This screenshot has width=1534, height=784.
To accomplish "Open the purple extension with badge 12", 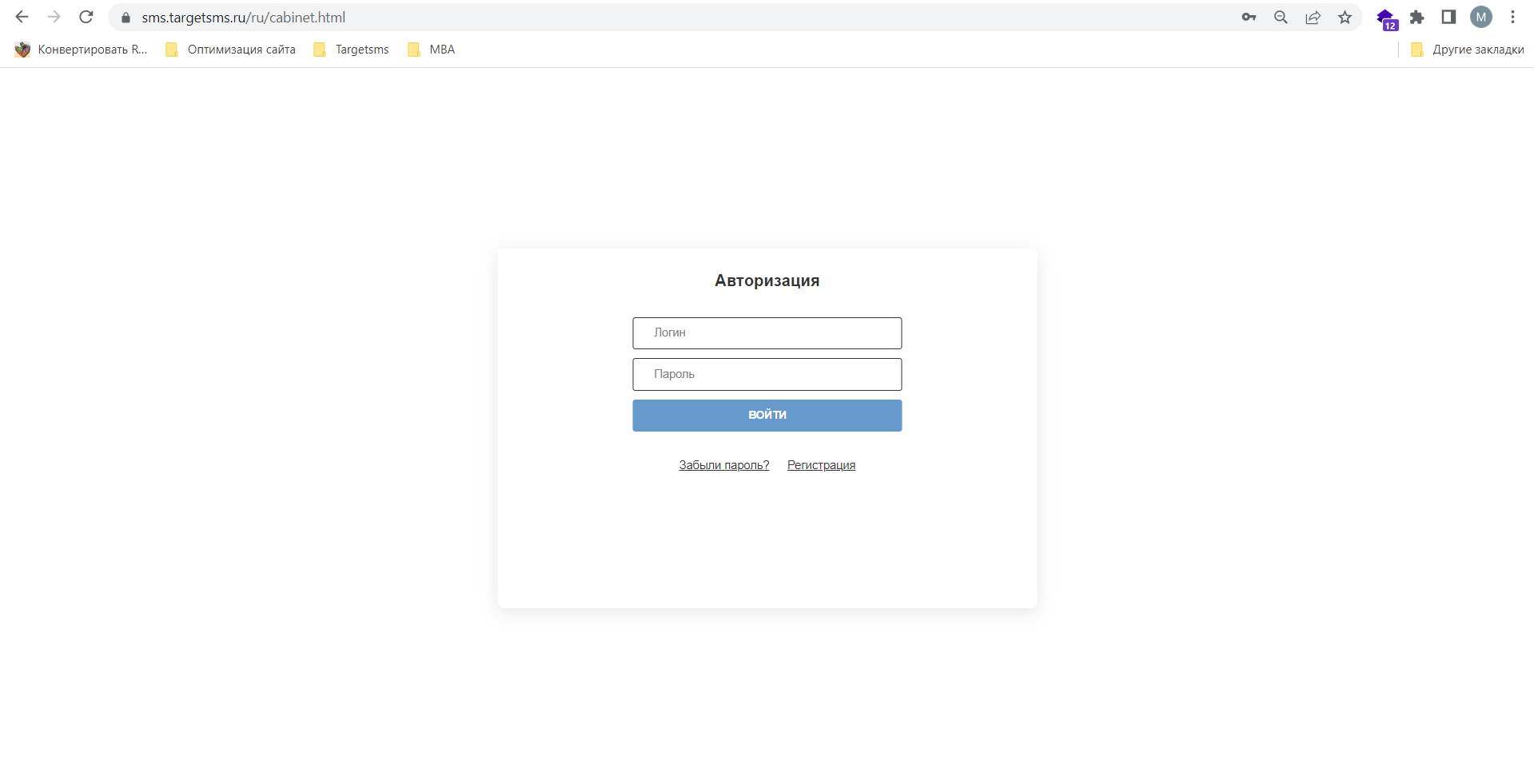I will point(1386,18).
